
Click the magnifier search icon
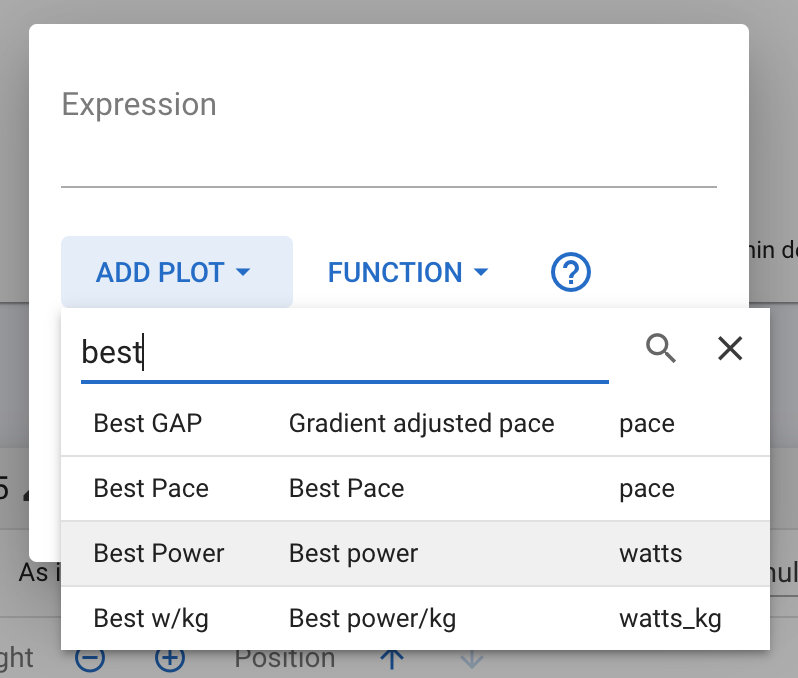[x=661, y=348]
